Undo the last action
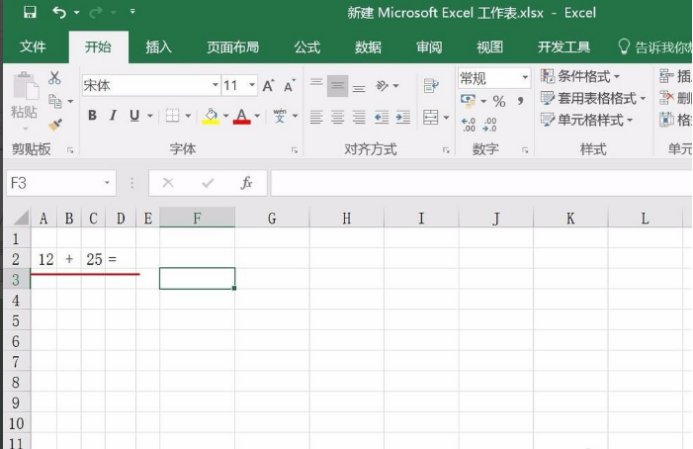The height and width of the screenshot is (449, 693). [x=59, y=12]
